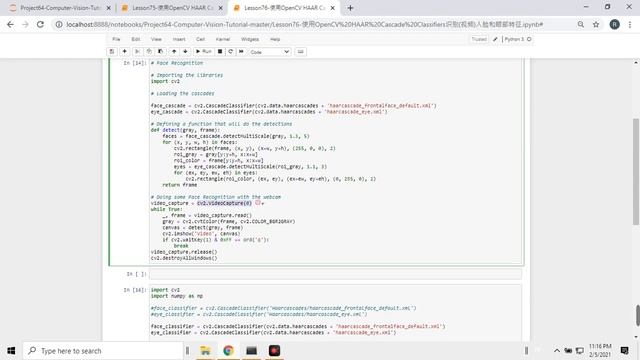
Task: Click the zoom magnifier icon in address bar
Action: pos(580,24)
